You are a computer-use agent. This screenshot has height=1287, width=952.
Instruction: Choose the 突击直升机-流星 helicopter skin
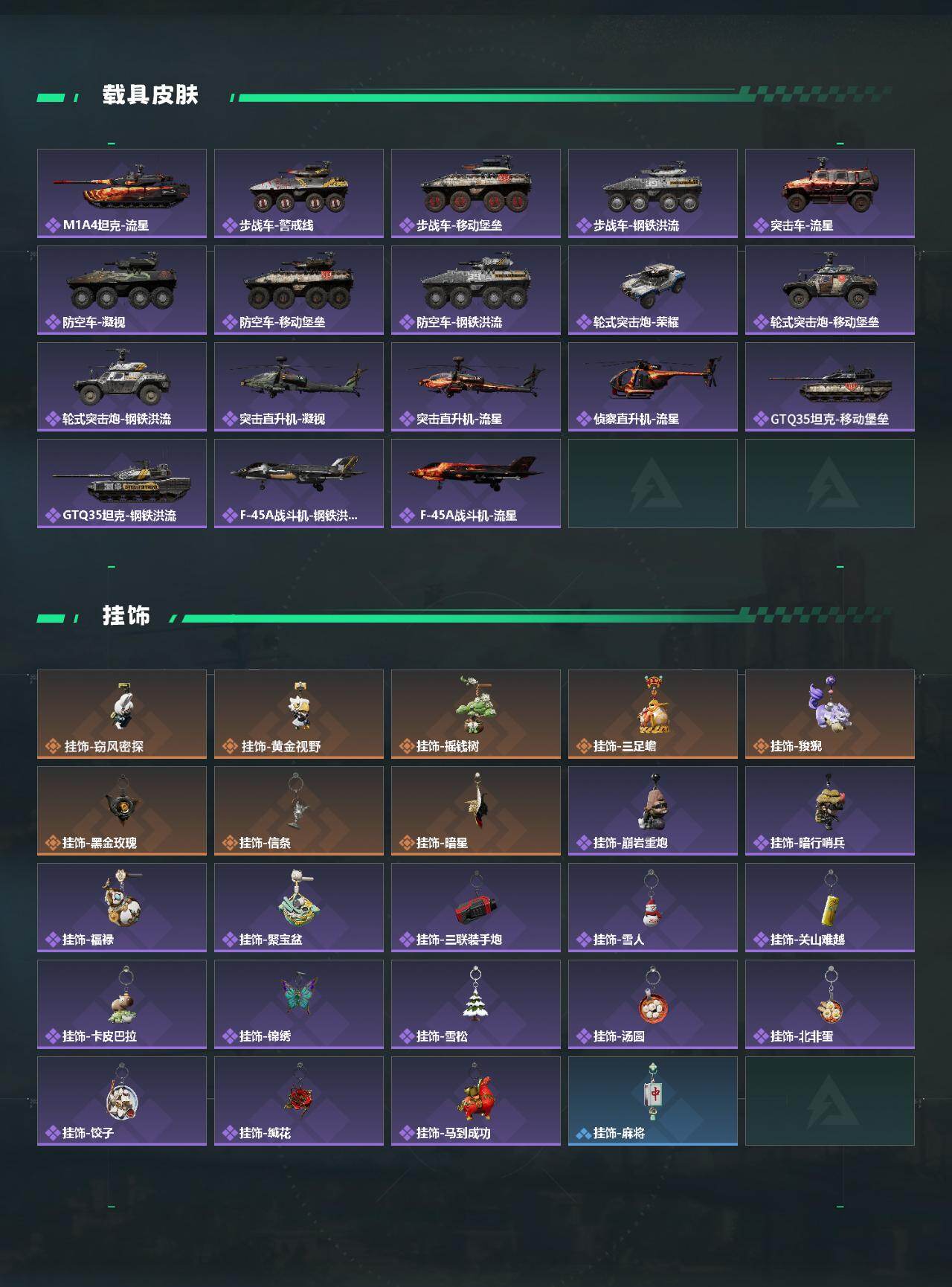coord(476,387)
